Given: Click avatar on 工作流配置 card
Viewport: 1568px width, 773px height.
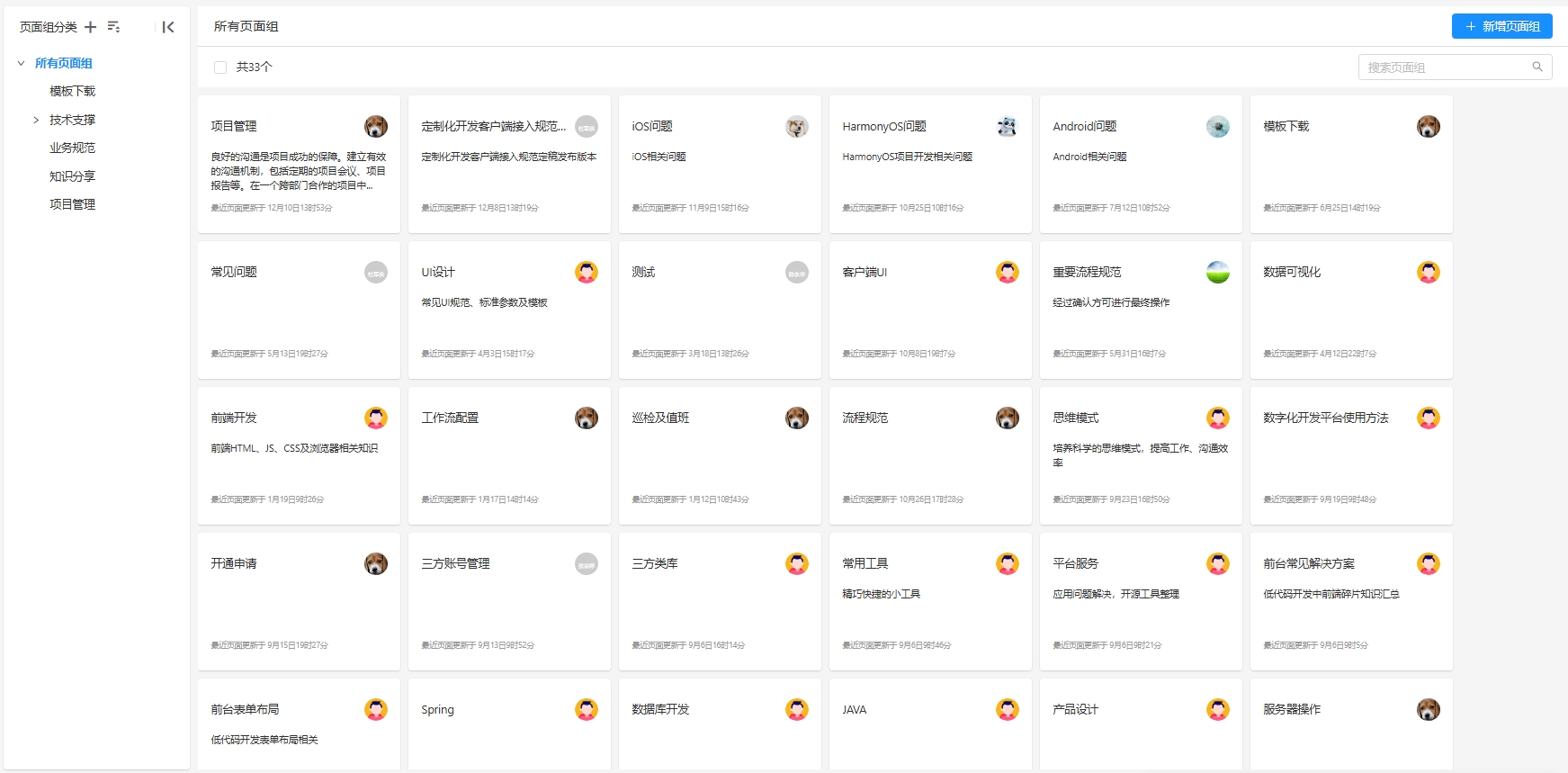Looking at the screenshot, I should (587, 418).
